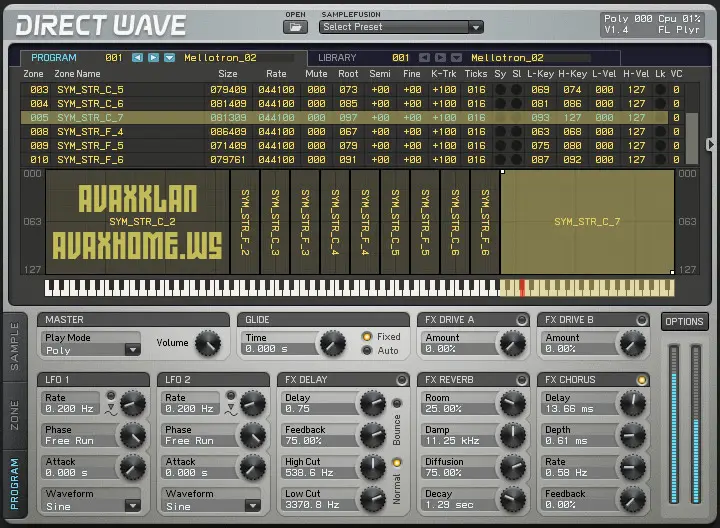Open the program list dropdown arrow
Viewport: 720px width, 528px height.
pos(169,57)
